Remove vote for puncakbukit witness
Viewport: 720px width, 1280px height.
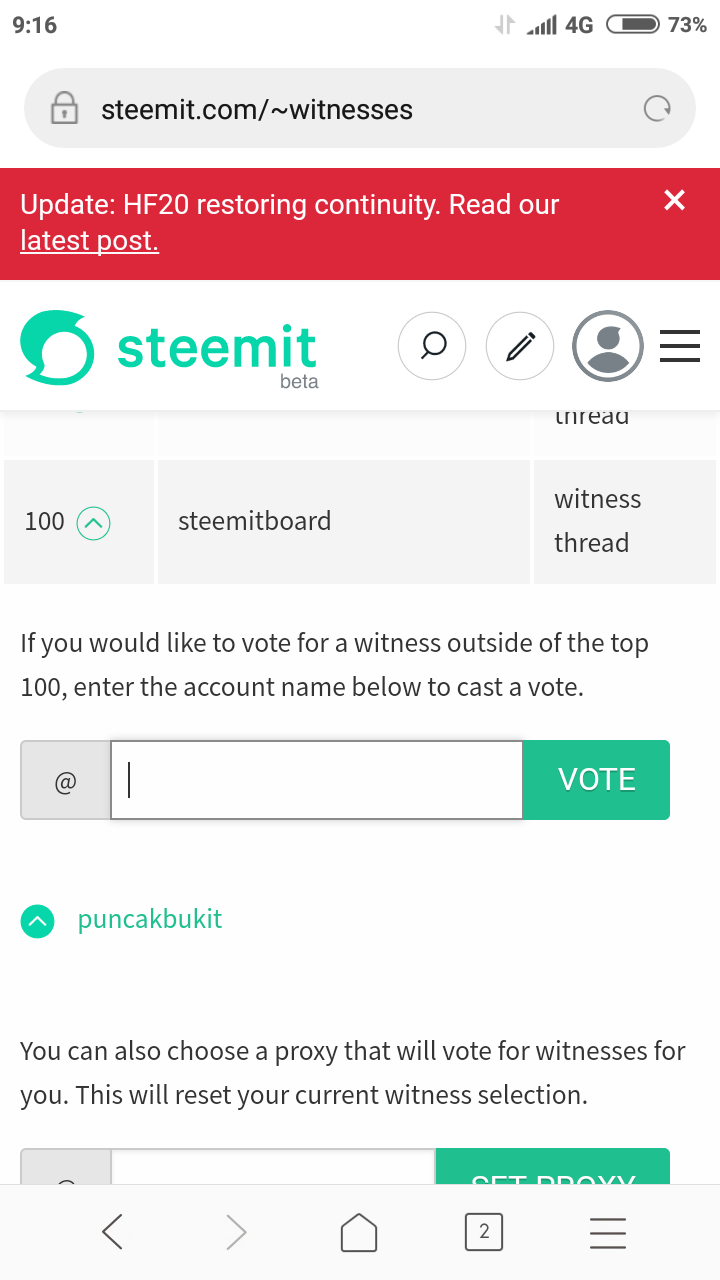[x=38, y=921]
